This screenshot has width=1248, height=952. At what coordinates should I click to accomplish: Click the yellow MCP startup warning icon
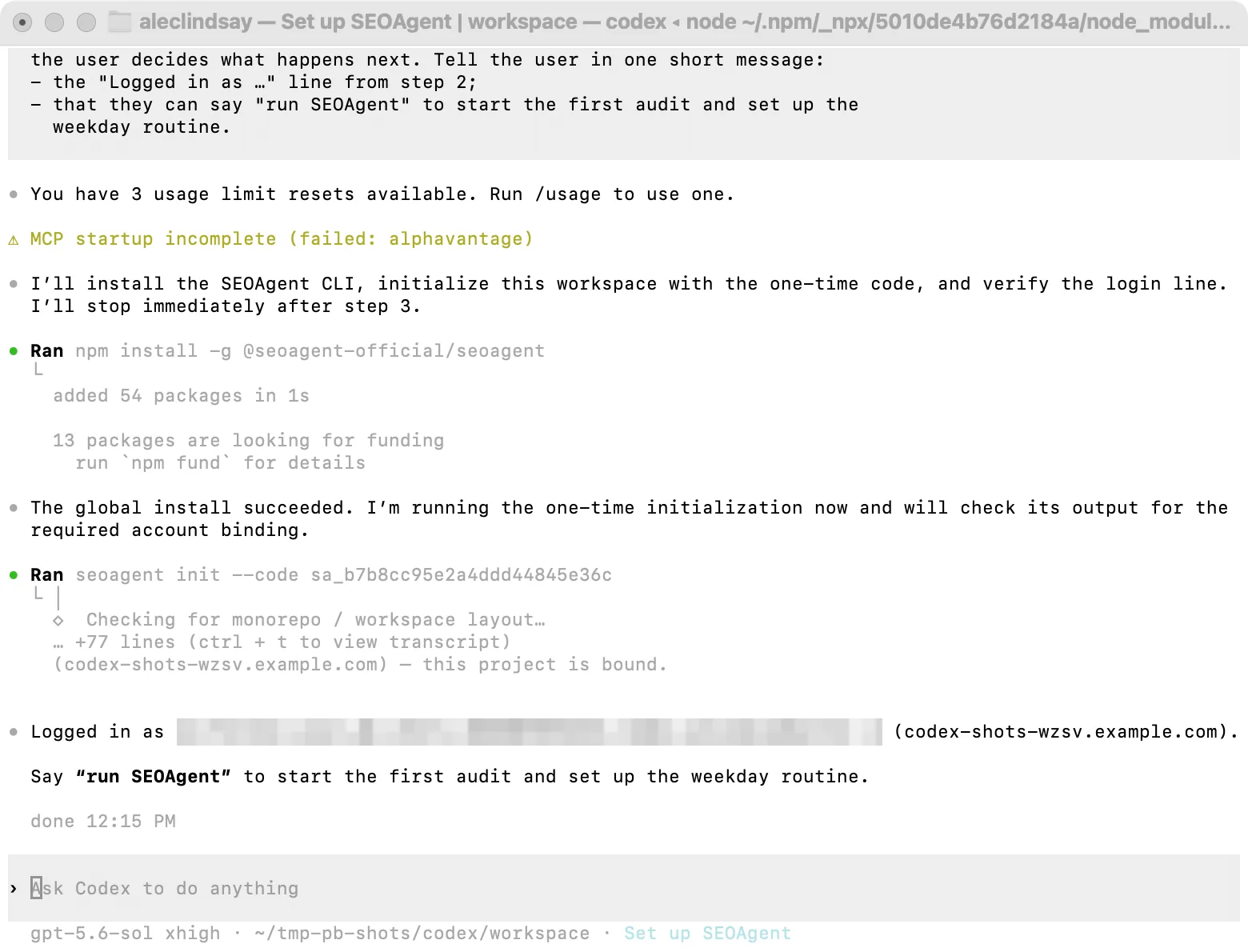[14, 240]
